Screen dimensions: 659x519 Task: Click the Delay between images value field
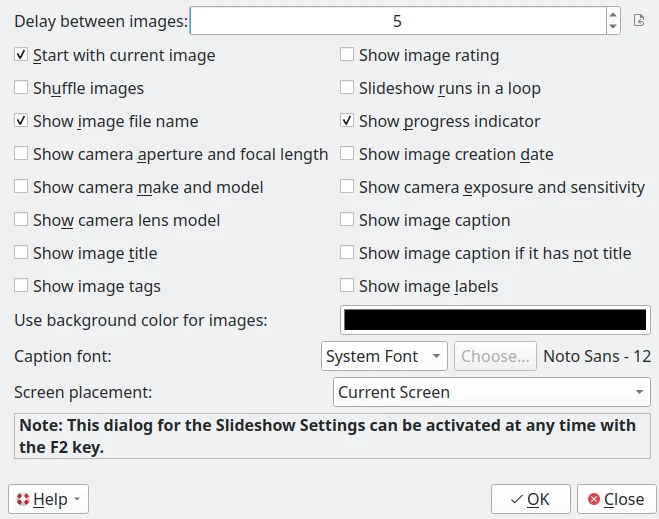pos(397,21)
